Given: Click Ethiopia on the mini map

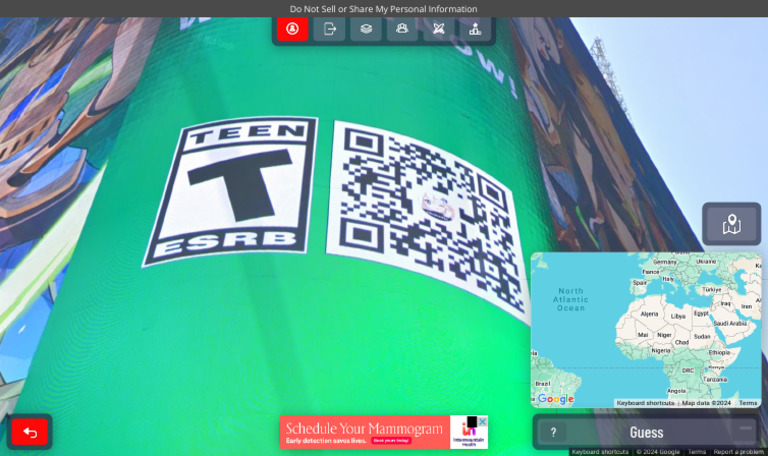Looking at the screenshot, I should [x=719, y=352].
